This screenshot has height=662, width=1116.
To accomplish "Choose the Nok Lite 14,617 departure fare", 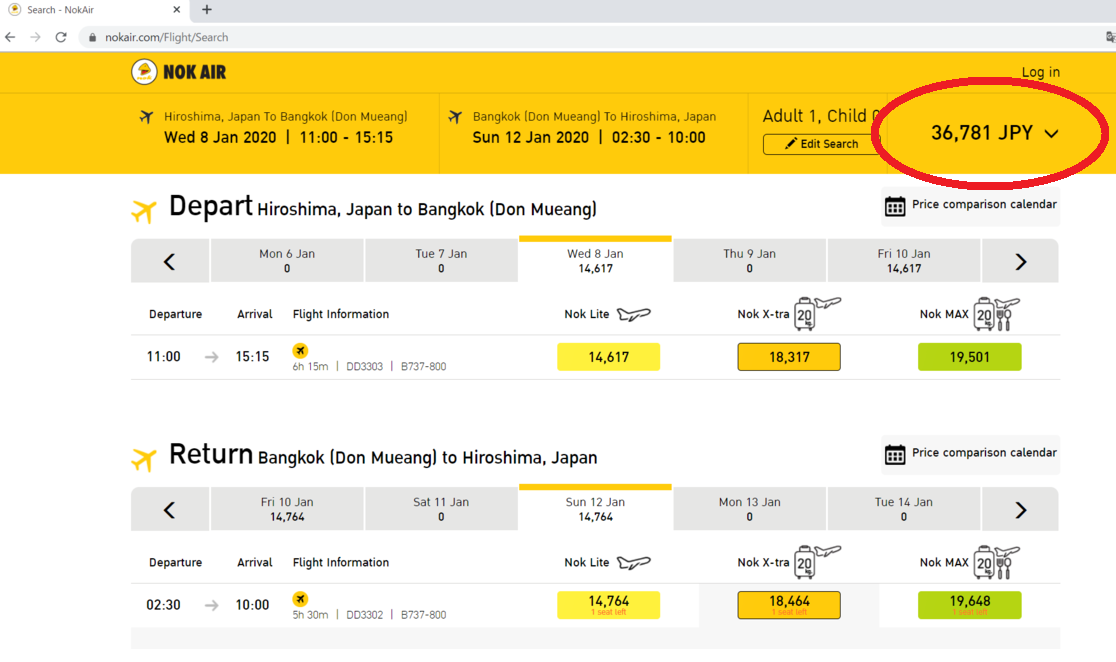I will pos(609,357).
